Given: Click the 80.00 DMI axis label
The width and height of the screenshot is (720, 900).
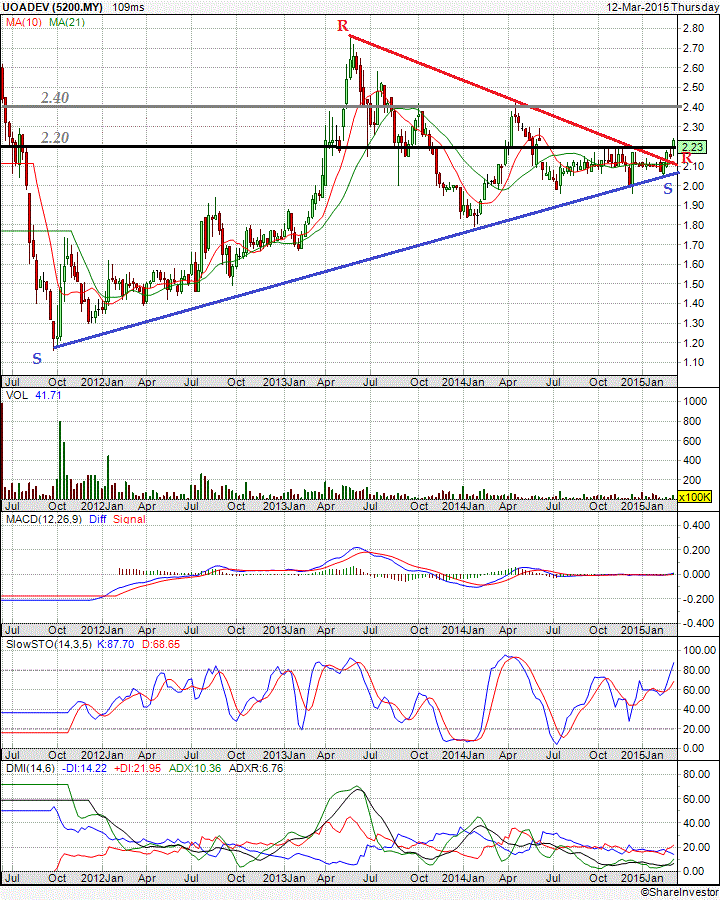Looking at the screenshot, I should coord(696,774).
